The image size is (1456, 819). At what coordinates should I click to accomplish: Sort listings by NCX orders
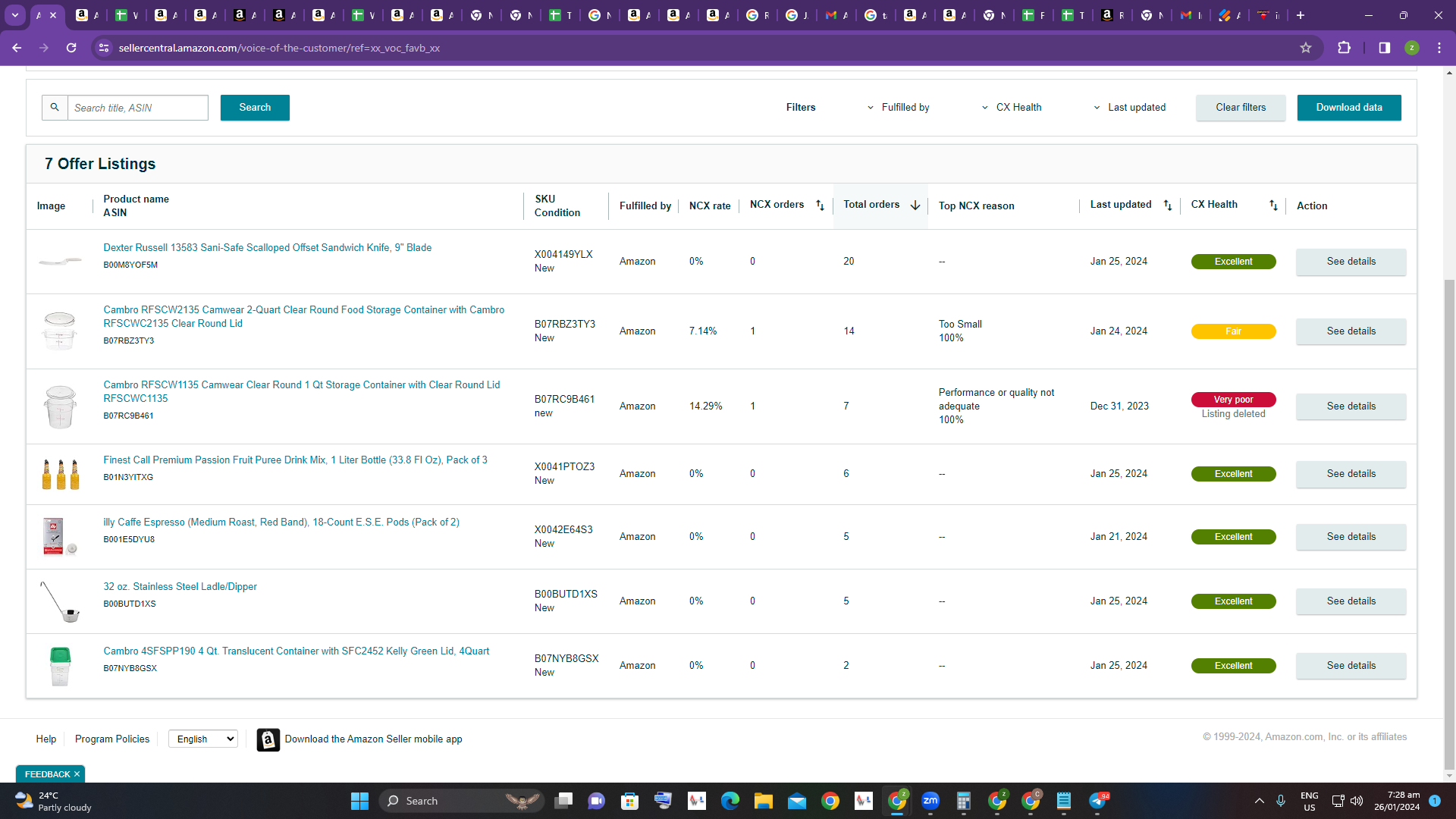coord(820,206)
